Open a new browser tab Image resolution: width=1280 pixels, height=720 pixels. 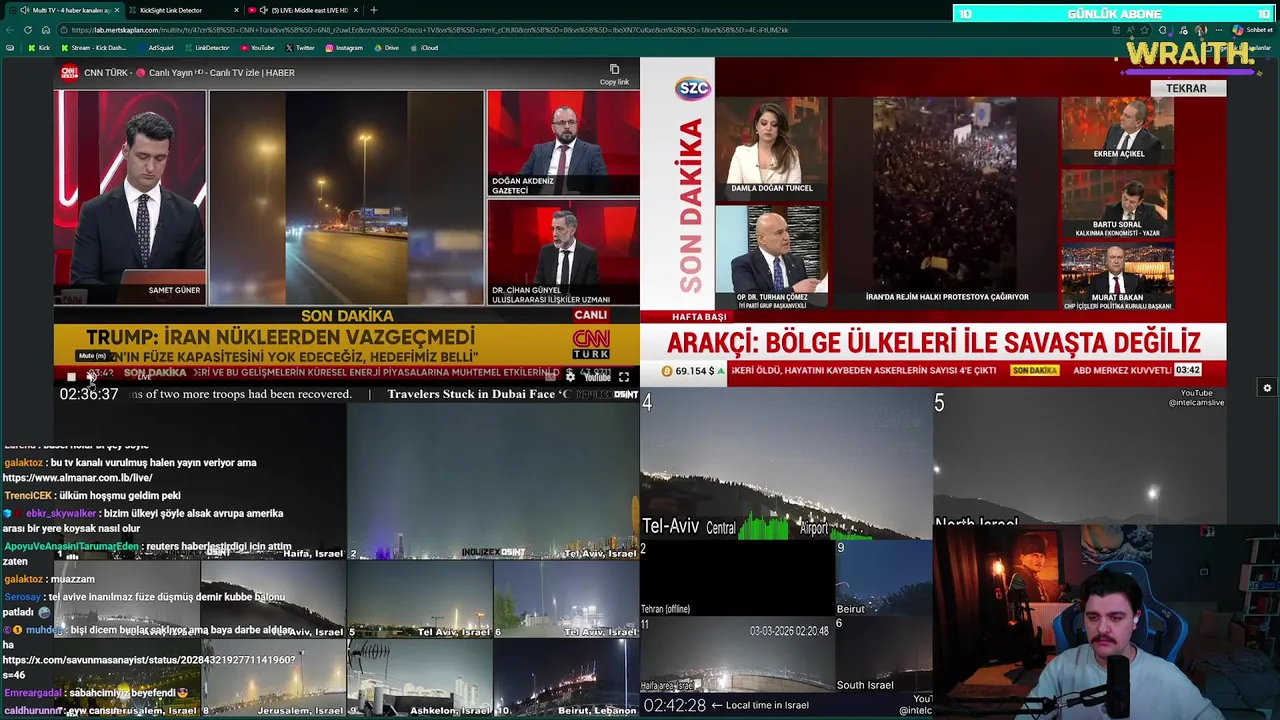pos(374,10)
